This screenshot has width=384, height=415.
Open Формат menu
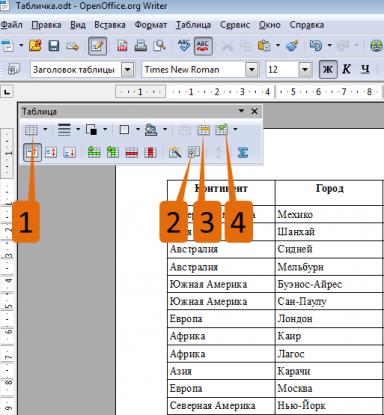point(151,25)
